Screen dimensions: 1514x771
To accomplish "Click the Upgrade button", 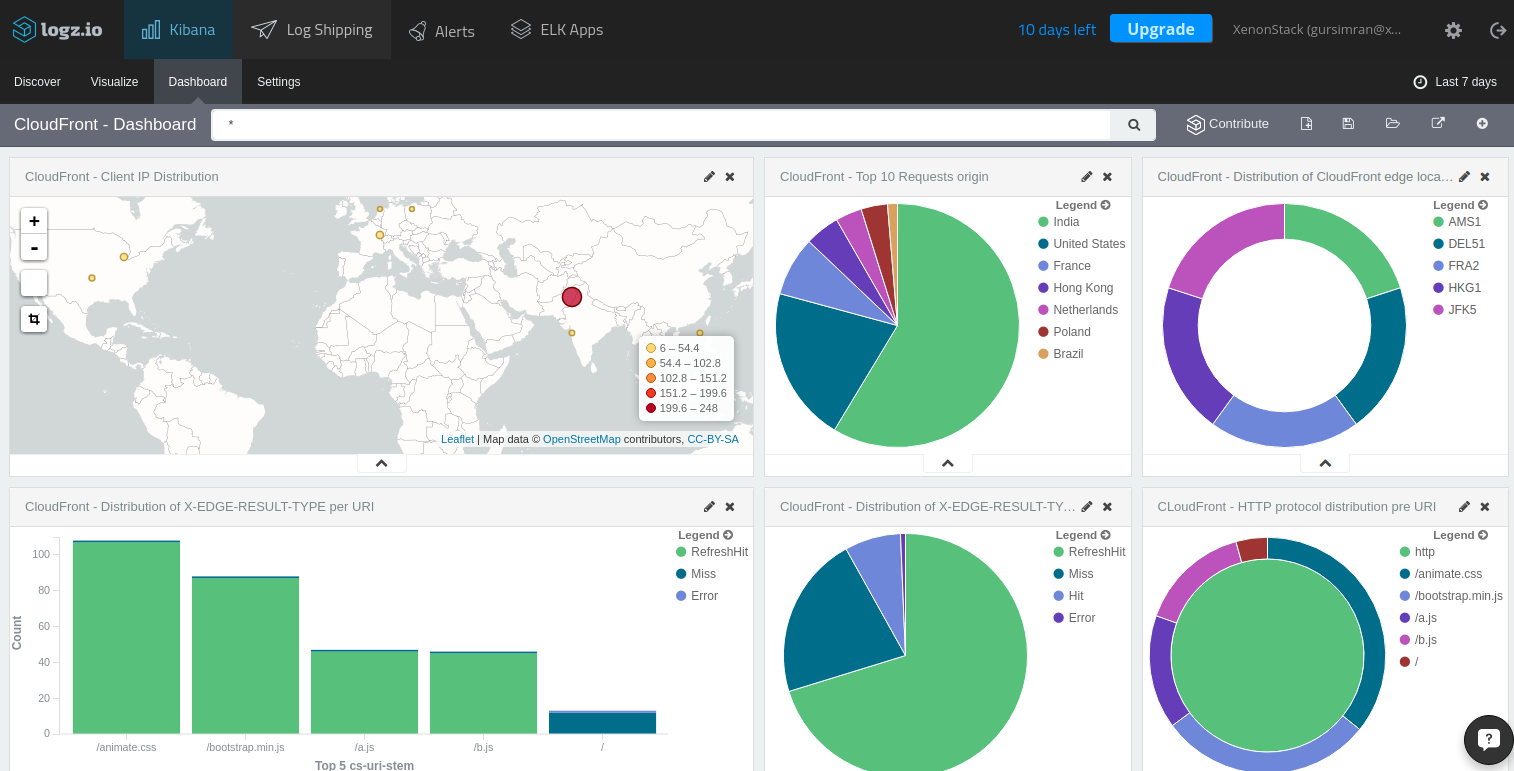I will point(1160,29).
